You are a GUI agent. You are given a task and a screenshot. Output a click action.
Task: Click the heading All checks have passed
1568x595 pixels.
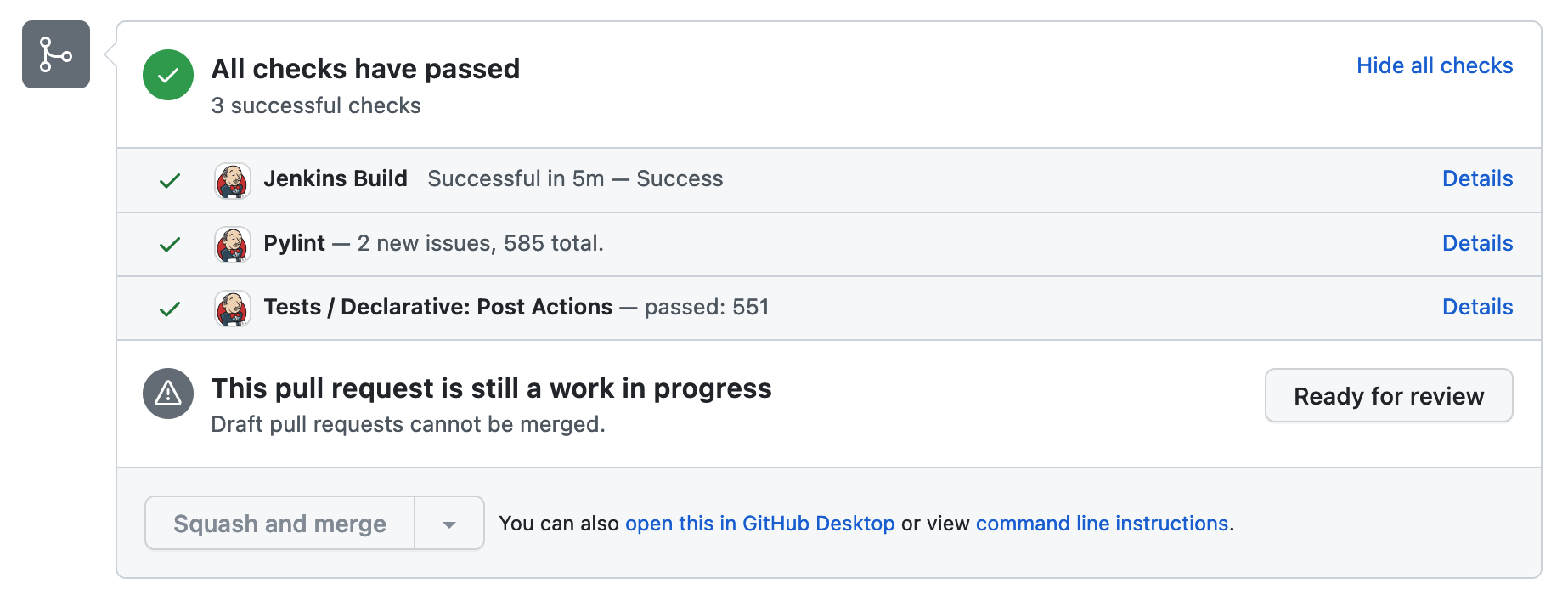[x=365, y=69]
